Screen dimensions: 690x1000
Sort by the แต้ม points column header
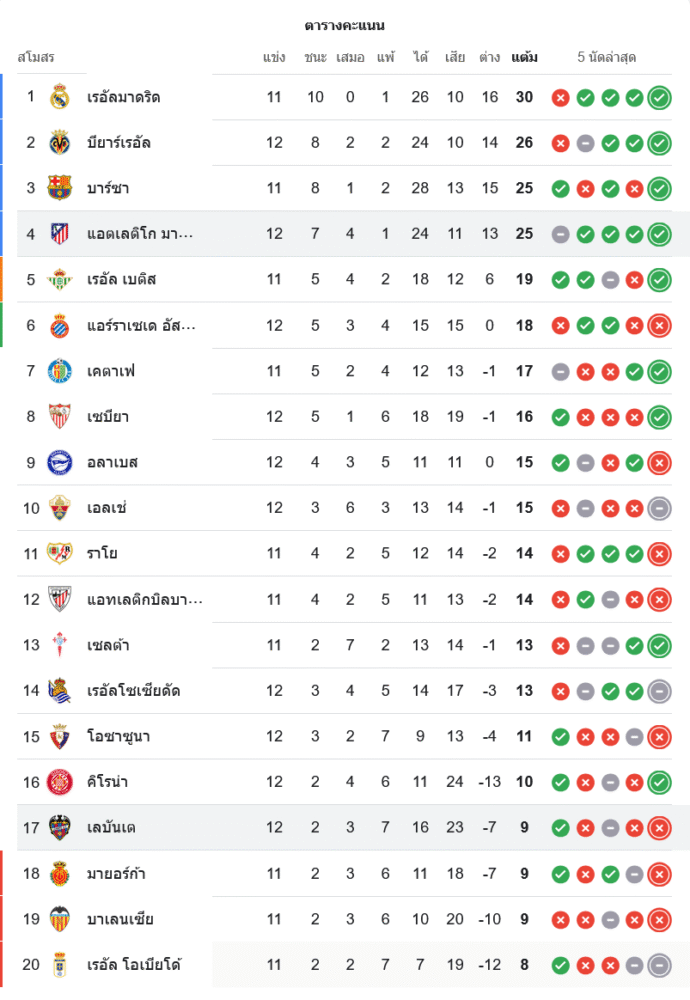click(524, 58)
